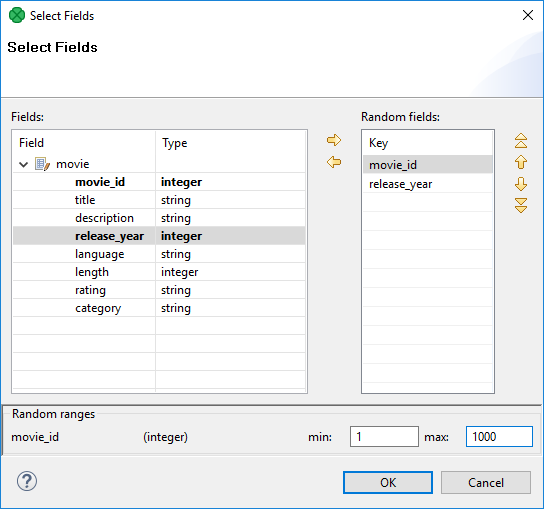Click the min value input field
The image size is (544, 509).
[384, 436]
